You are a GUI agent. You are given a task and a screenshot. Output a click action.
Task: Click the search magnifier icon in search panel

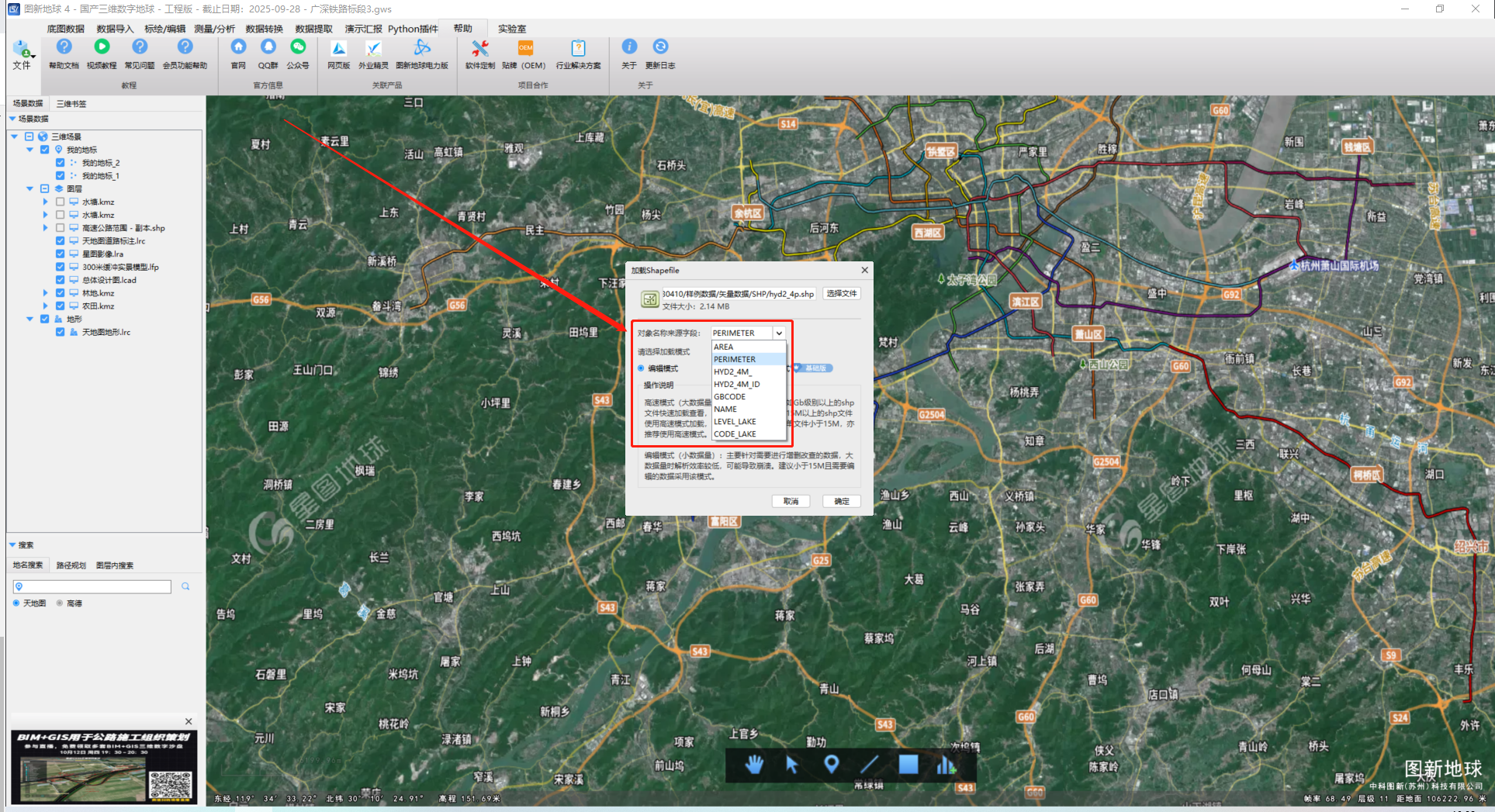coord(185,586)
